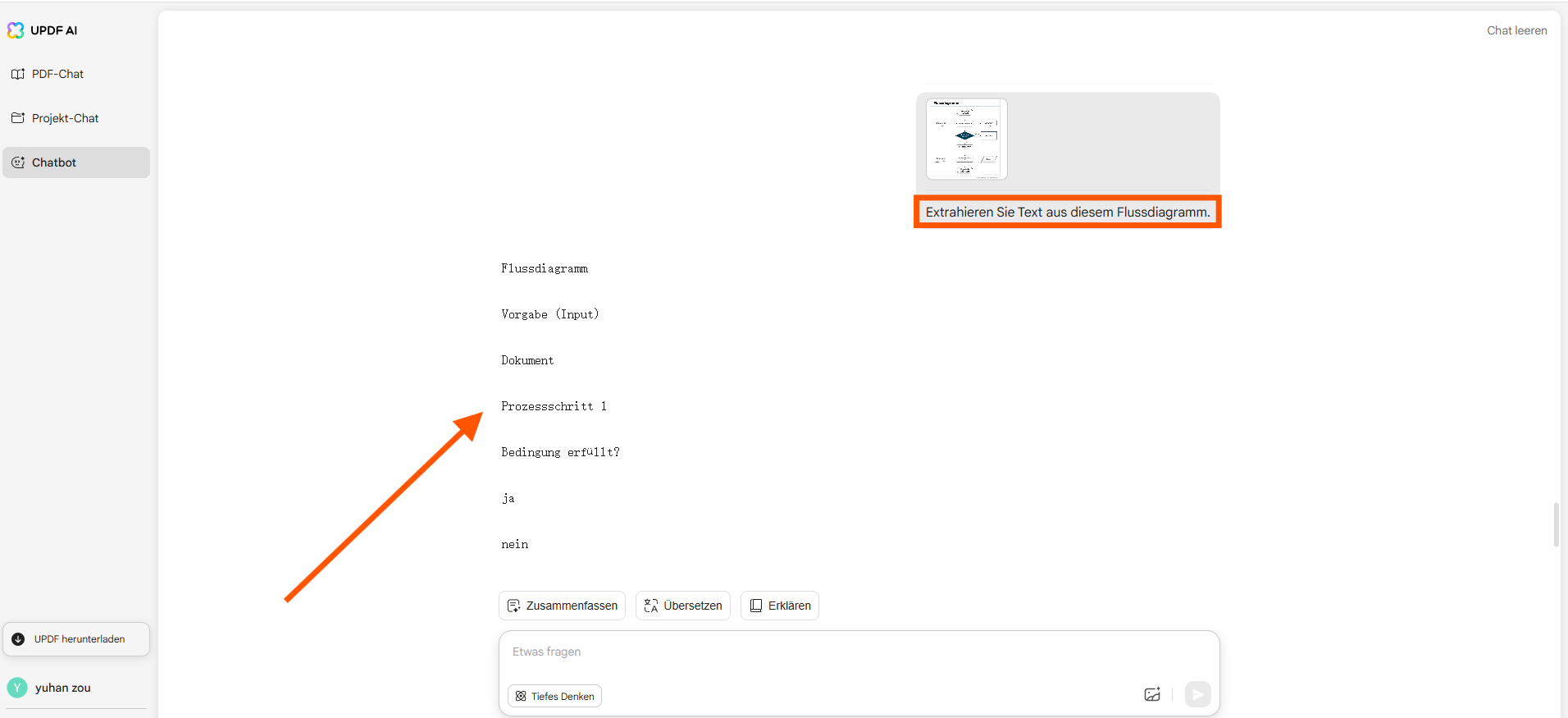Click the text line Dokument
Screen dimensions: 1568x718
(x=527, y=360)
